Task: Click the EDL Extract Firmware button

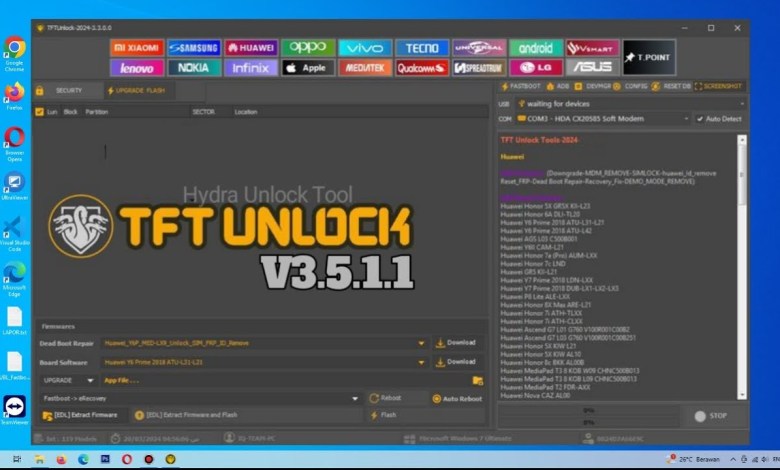Action: [80, 414]
